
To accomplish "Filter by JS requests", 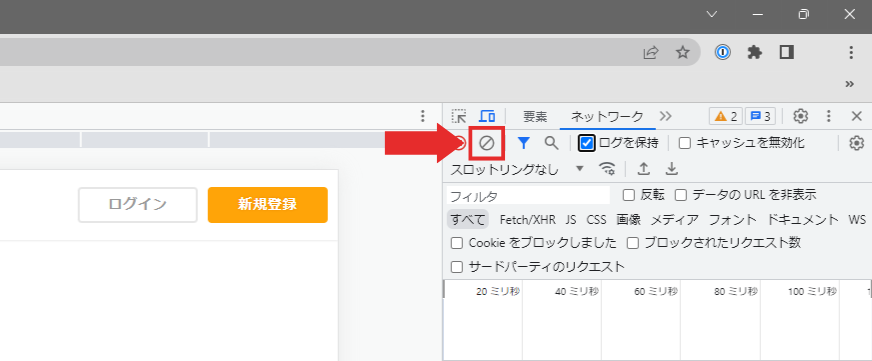I will 571,220.
